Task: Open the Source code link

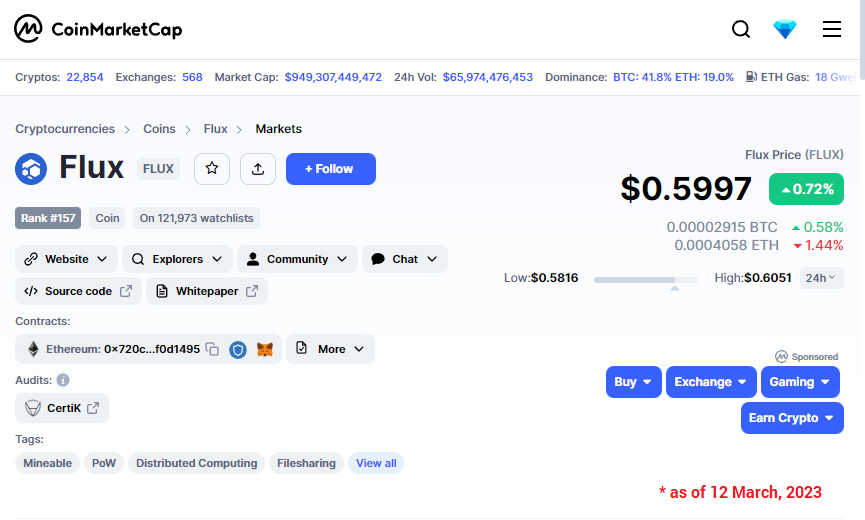Action: click(x=78, y=291)
